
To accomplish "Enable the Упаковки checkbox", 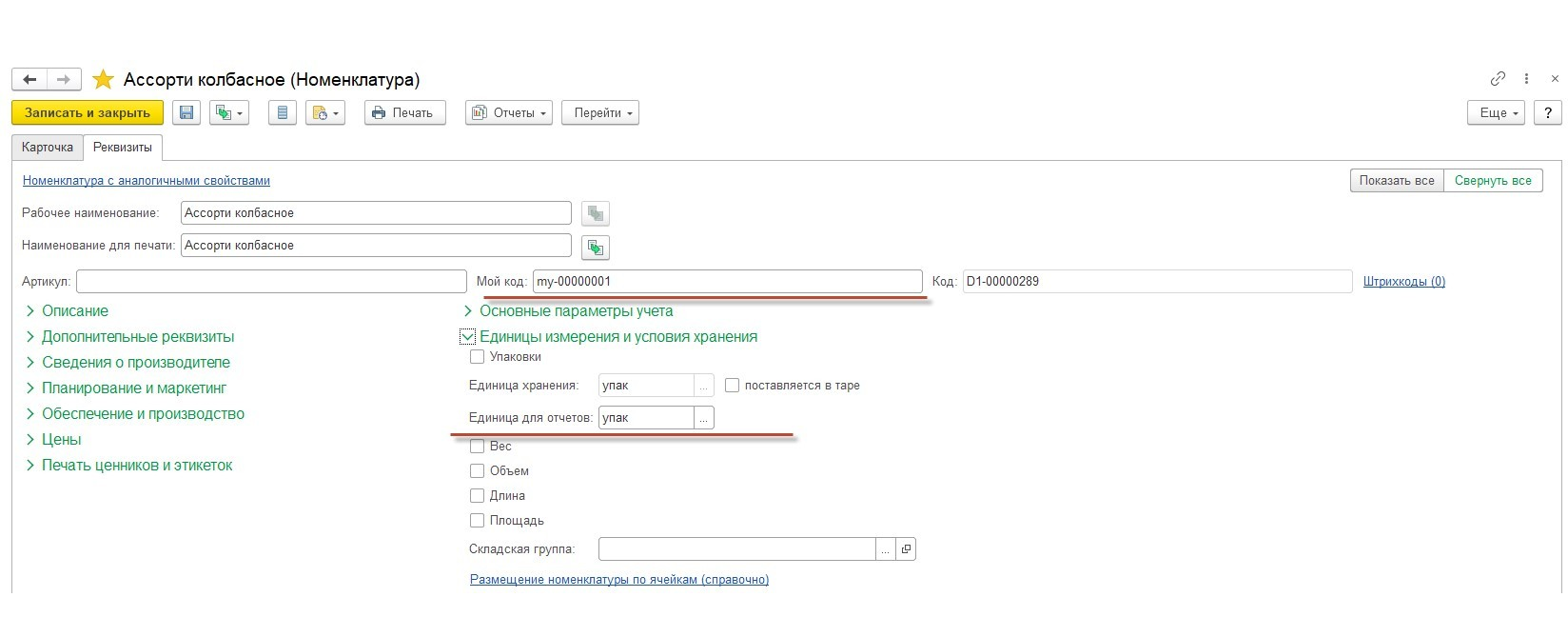I will pyautogui.click(x=478, y=357).
